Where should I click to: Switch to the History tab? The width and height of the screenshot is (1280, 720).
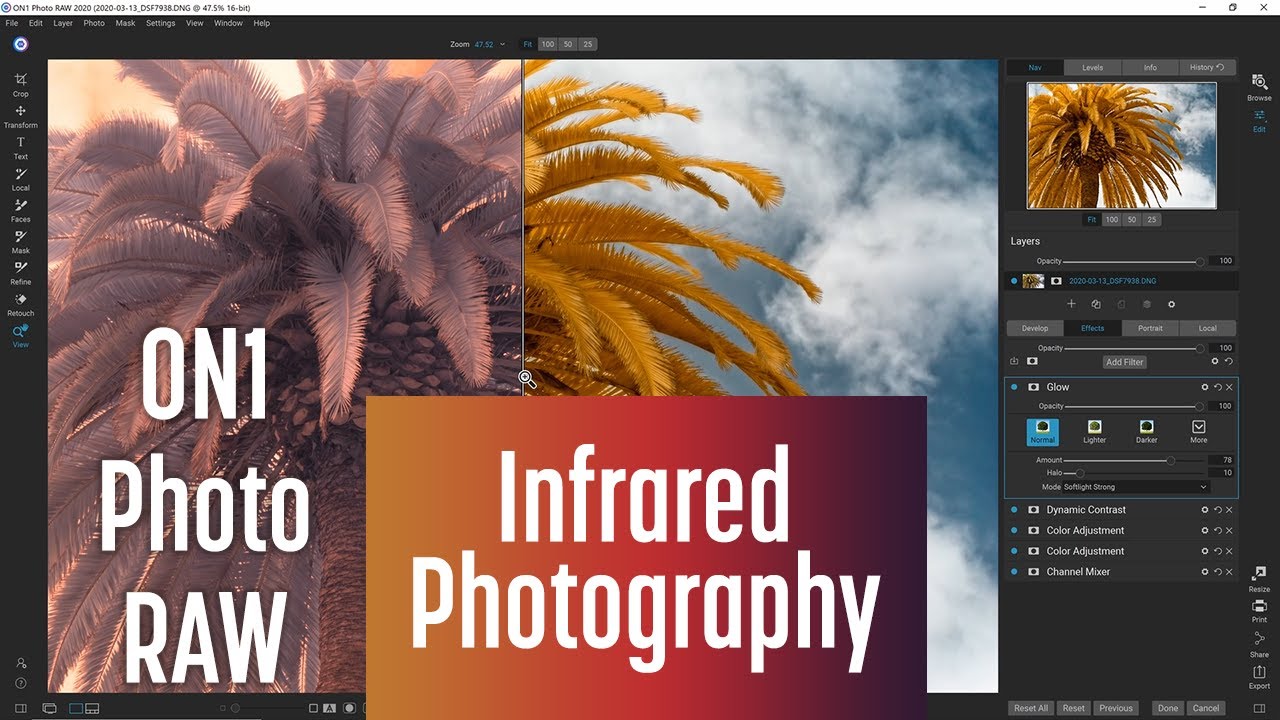click(x=1207, y=67)
